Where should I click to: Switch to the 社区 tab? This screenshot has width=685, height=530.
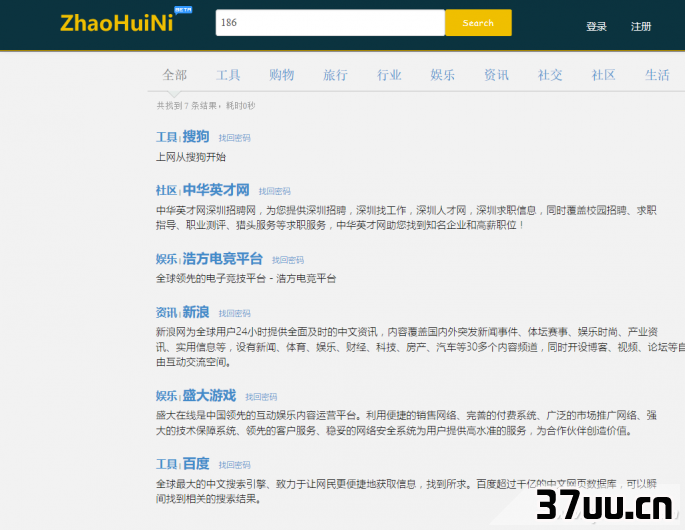click(x=603, y=75)
